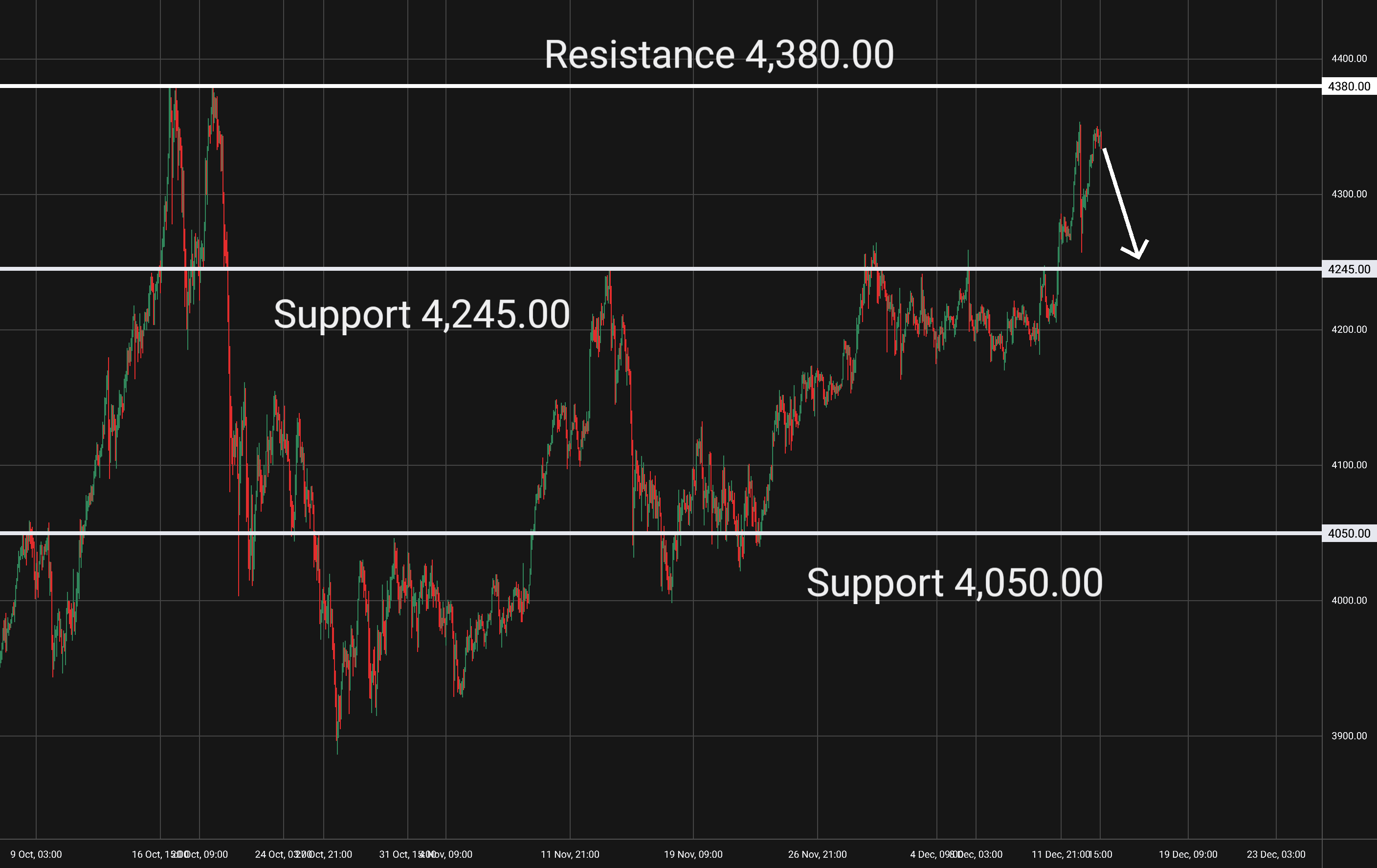This screenshot has height=868, width=1377.
Task: Click the 4400.00 price scale label
Action: 1349,58
